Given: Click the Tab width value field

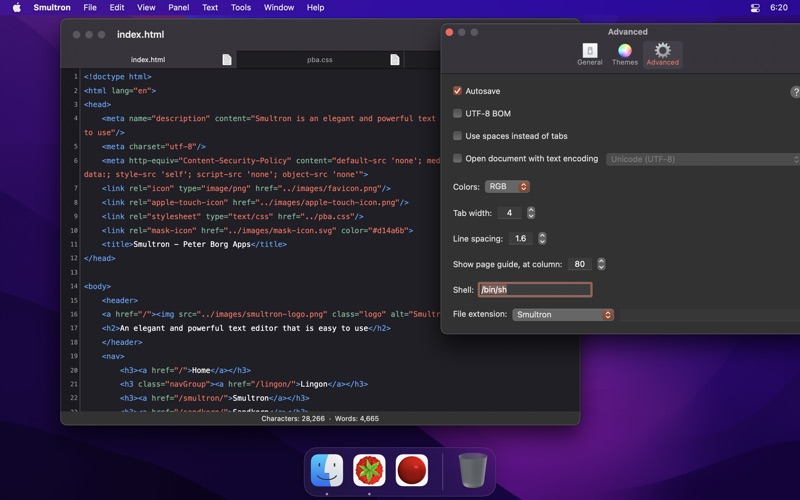Looking at the screenshot, I should (509, 213).
